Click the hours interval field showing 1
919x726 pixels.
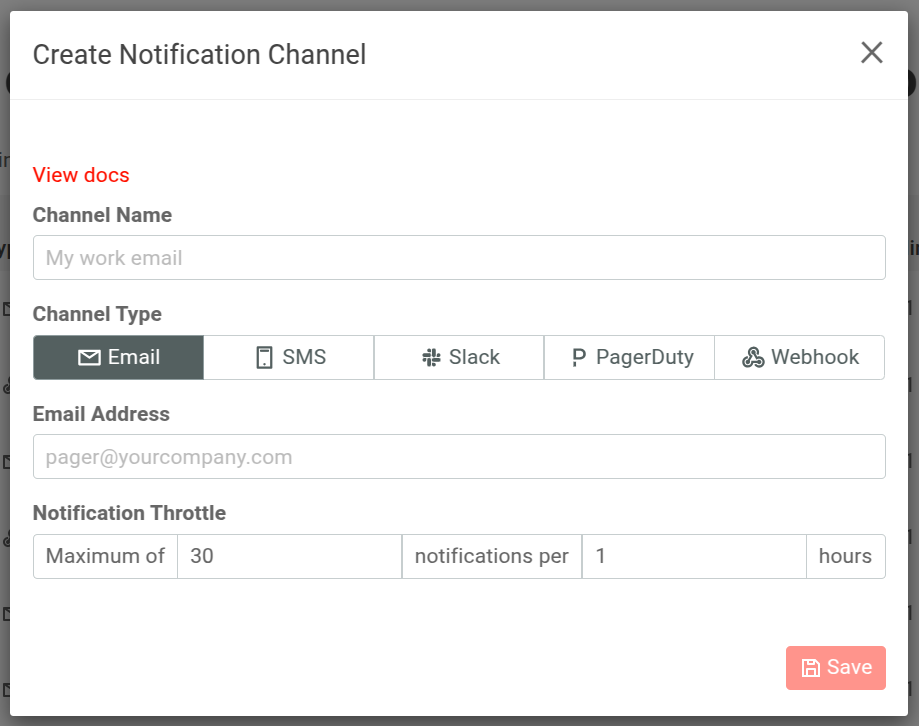tap(694, 556)
